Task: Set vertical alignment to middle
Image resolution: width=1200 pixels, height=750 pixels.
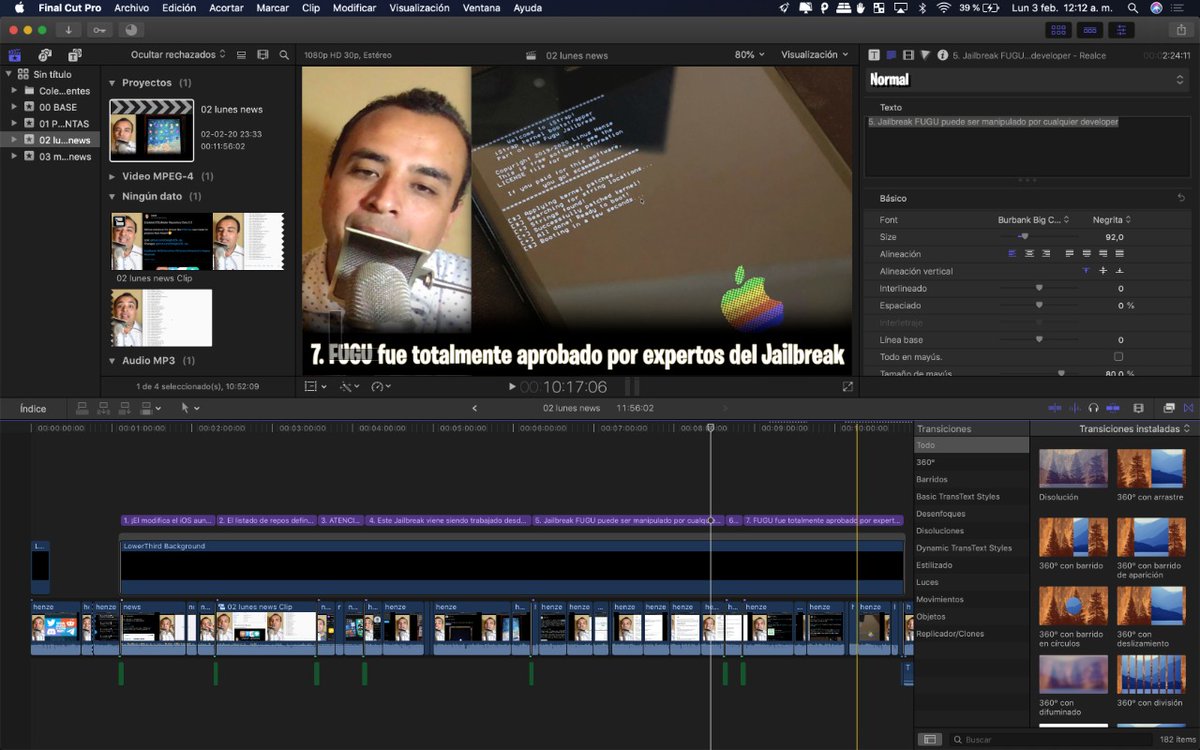Action: 1103,271
